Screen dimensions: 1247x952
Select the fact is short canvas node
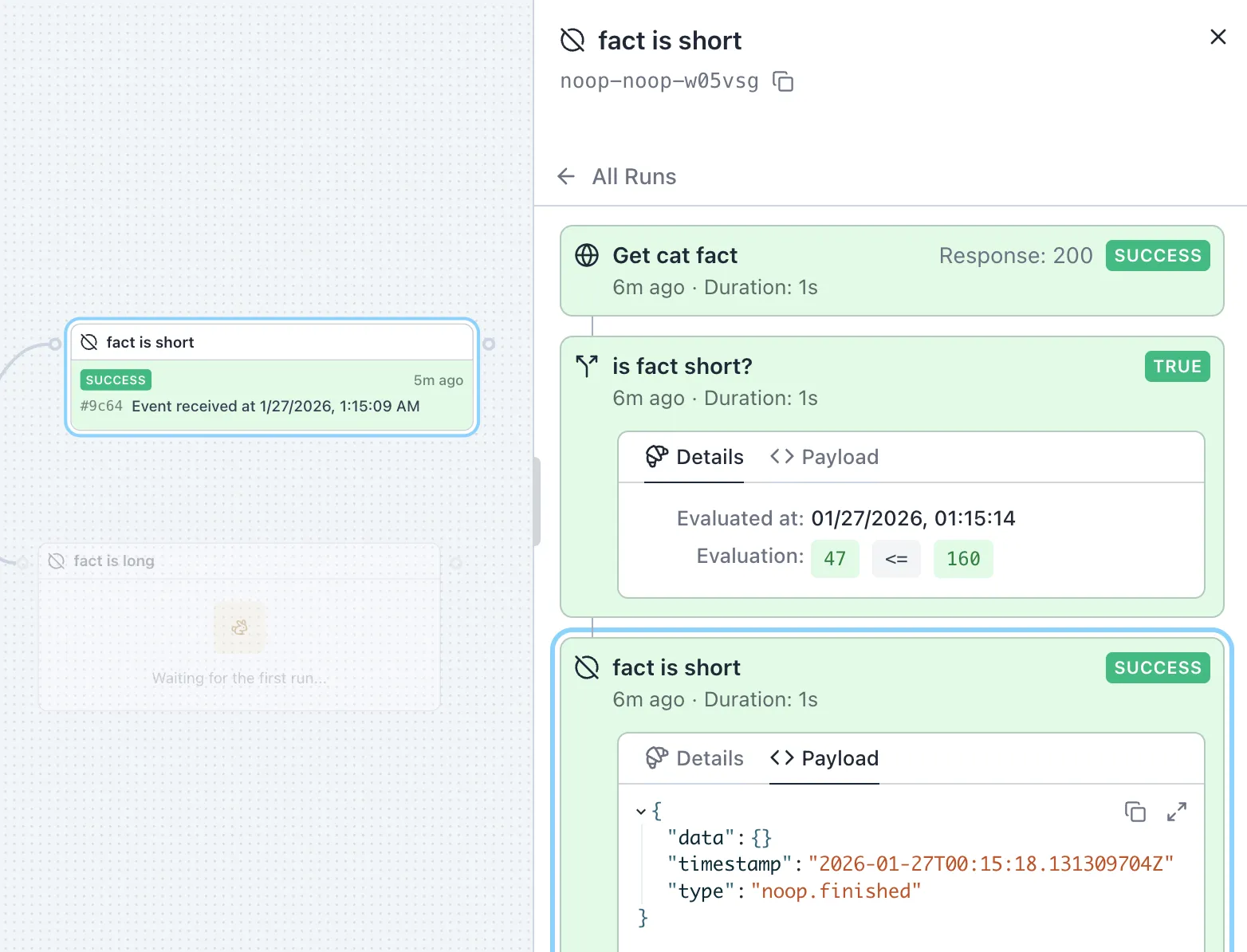(x=271, y=377)
